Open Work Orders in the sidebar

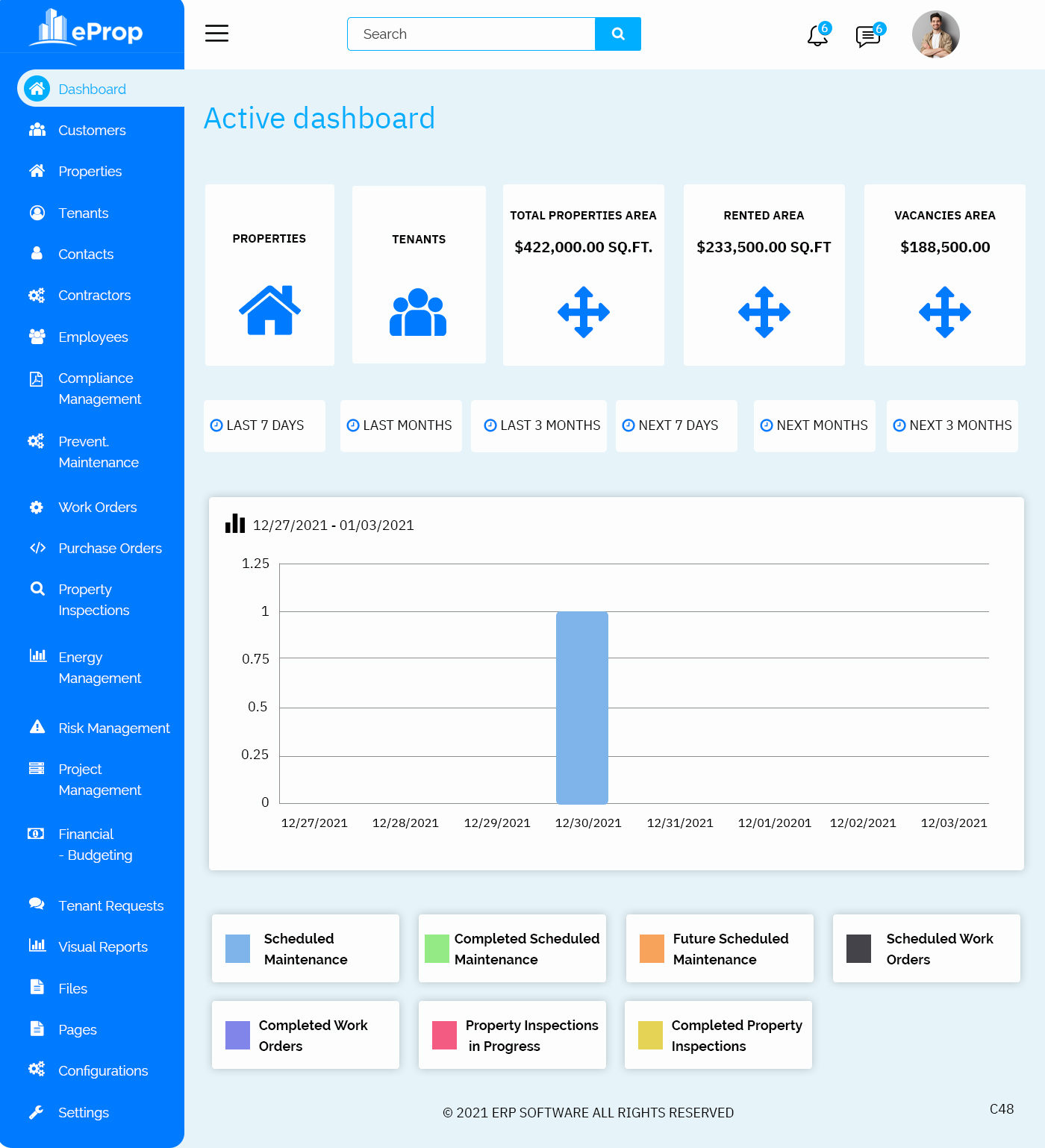point(97,508)
